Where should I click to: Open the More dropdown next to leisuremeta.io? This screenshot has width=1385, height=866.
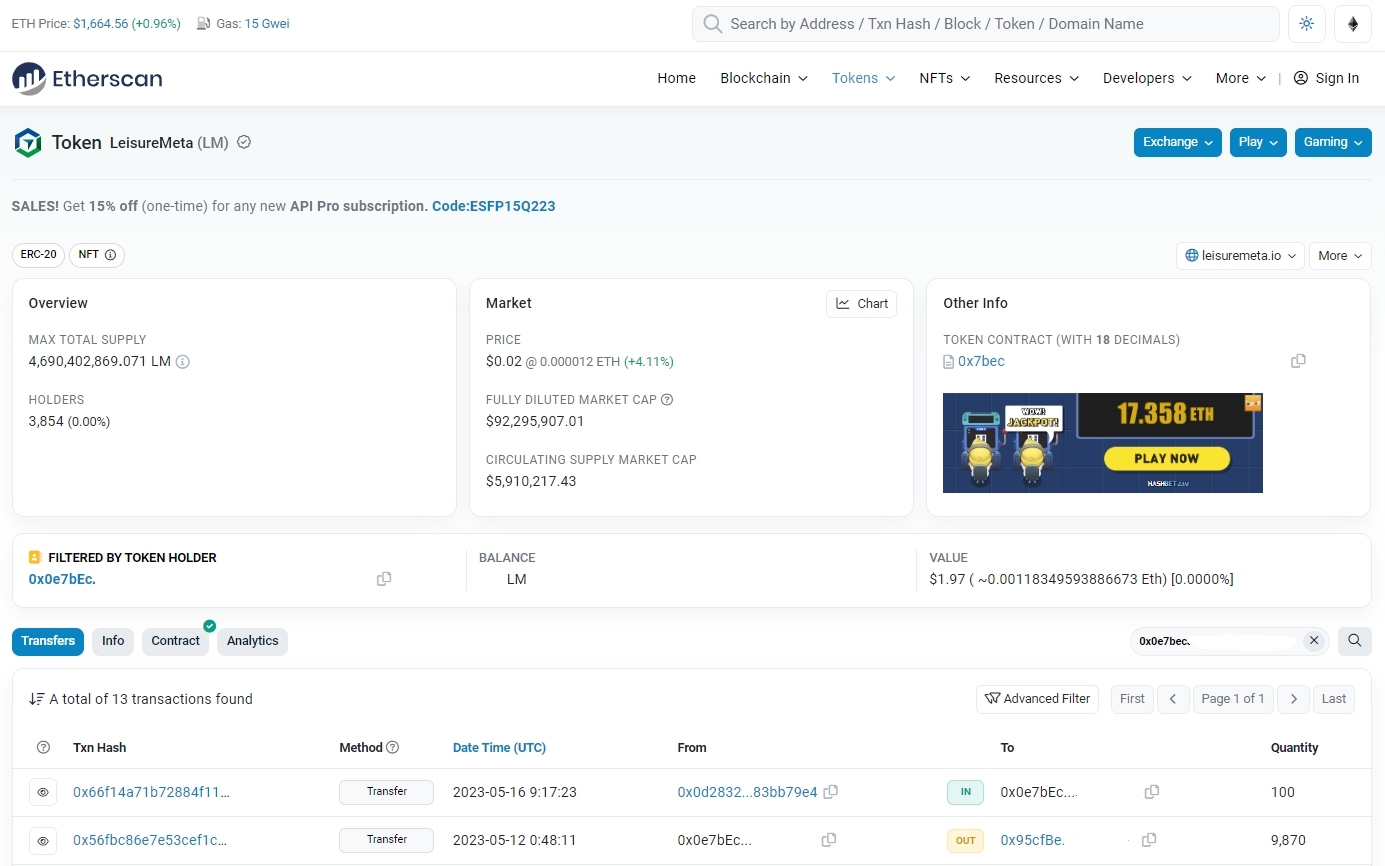(x=1340, y=256)
